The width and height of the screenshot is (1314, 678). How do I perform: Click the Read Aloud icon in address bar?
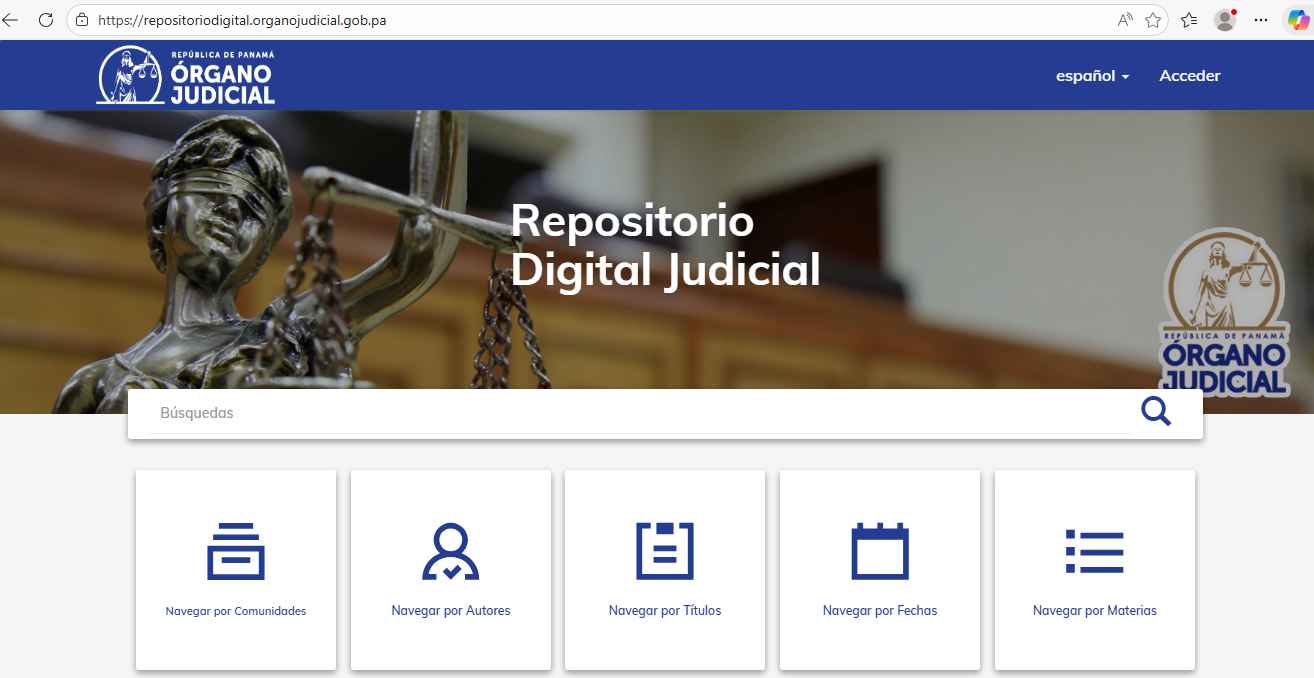click(1125, 20)
